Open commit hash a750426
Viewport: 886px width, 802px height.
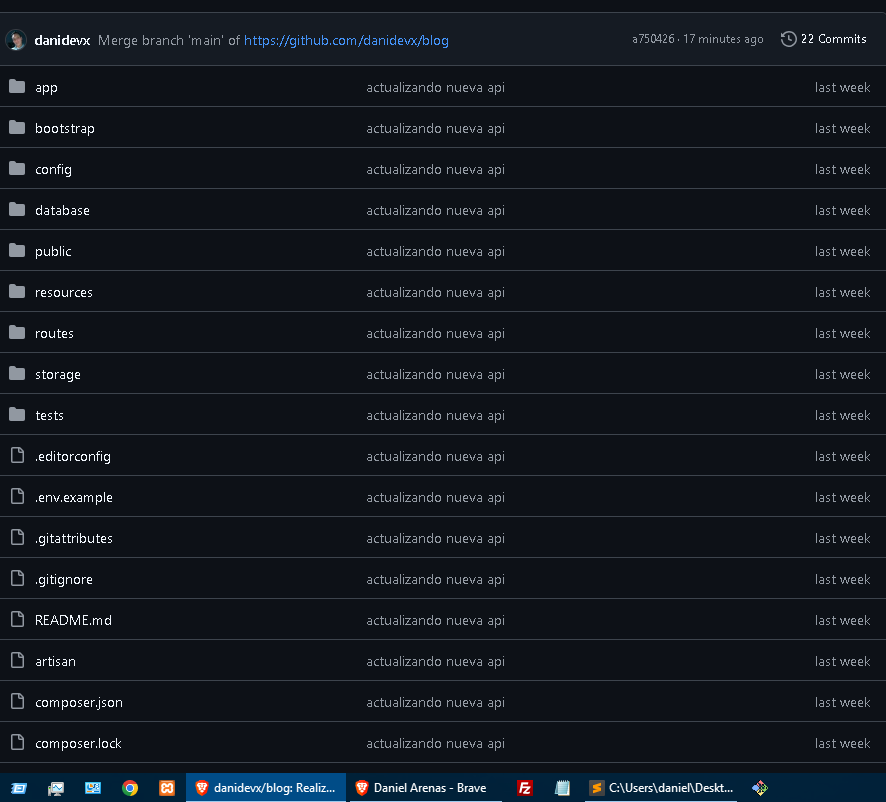tap(653, 39)
